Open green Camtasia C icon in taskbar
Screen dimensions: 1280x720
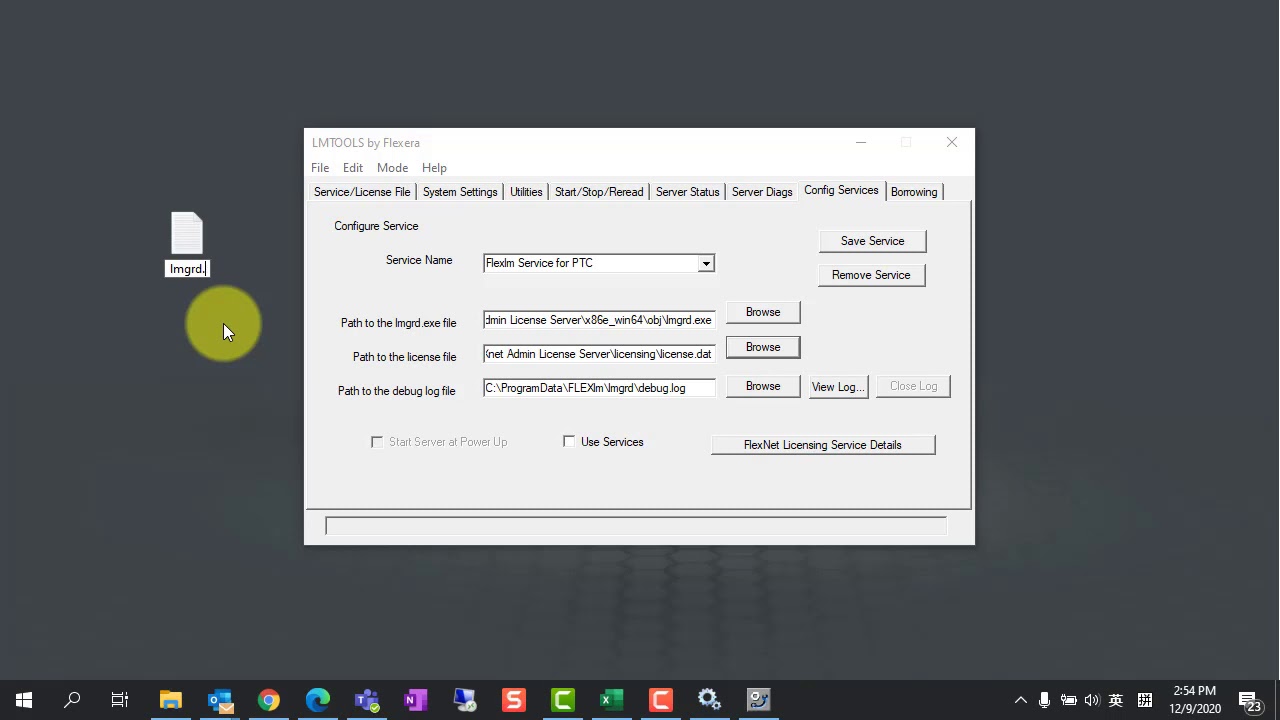[563, 700]
